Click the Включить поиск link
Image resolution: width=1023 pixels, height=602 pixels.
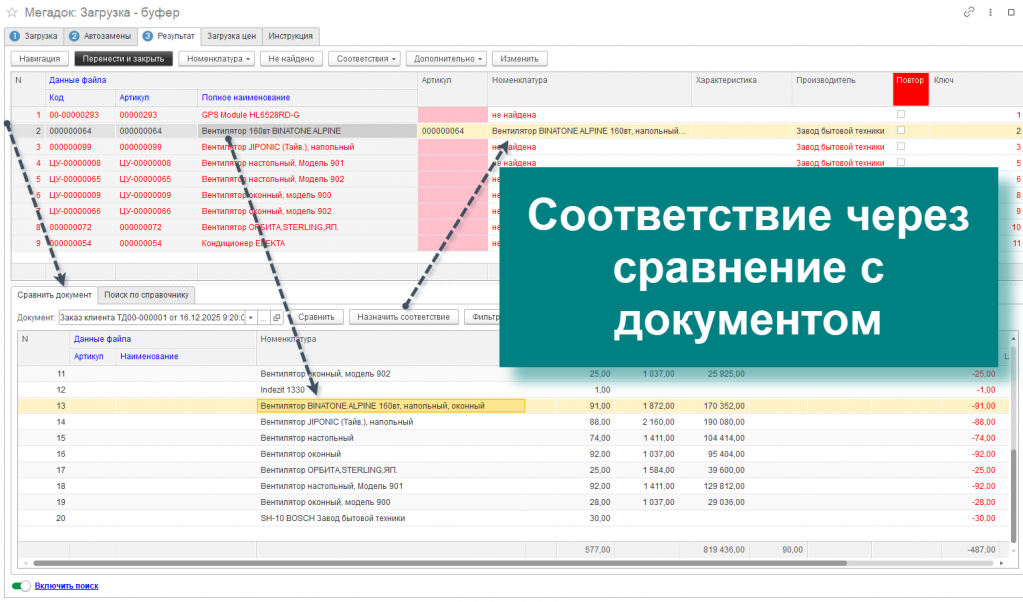click(67, 586)
